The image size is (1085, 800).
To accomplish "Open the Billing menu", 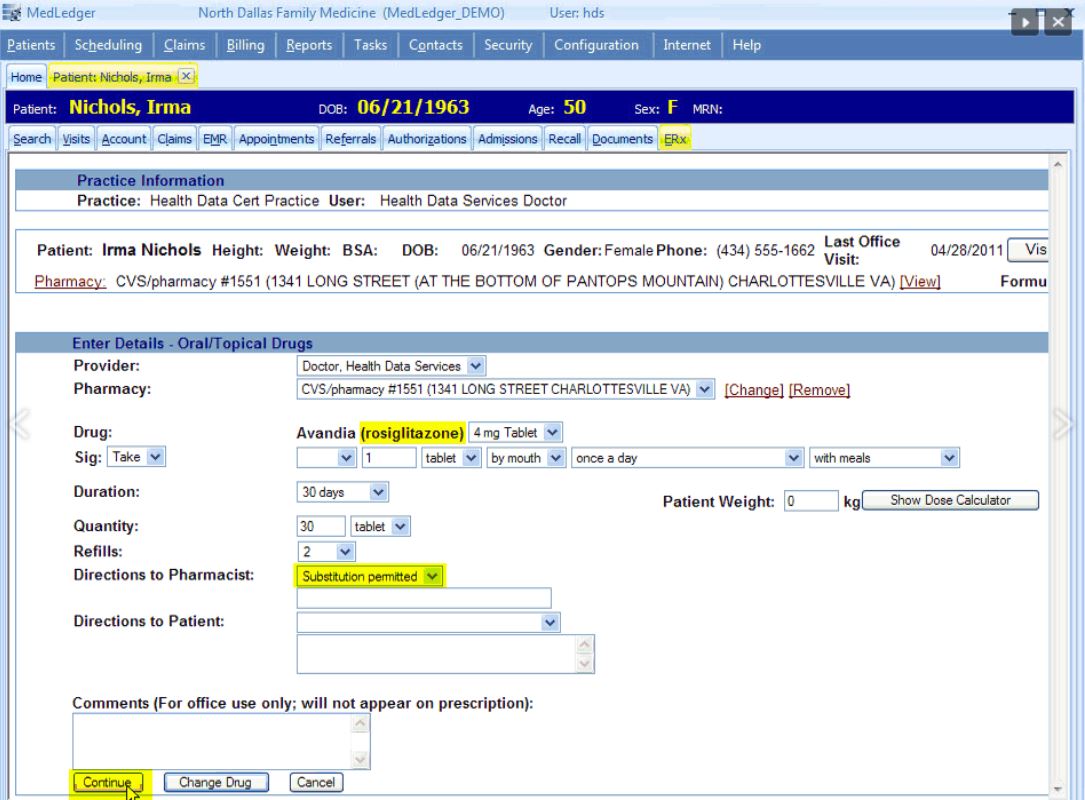I will [x=246, y=45].
